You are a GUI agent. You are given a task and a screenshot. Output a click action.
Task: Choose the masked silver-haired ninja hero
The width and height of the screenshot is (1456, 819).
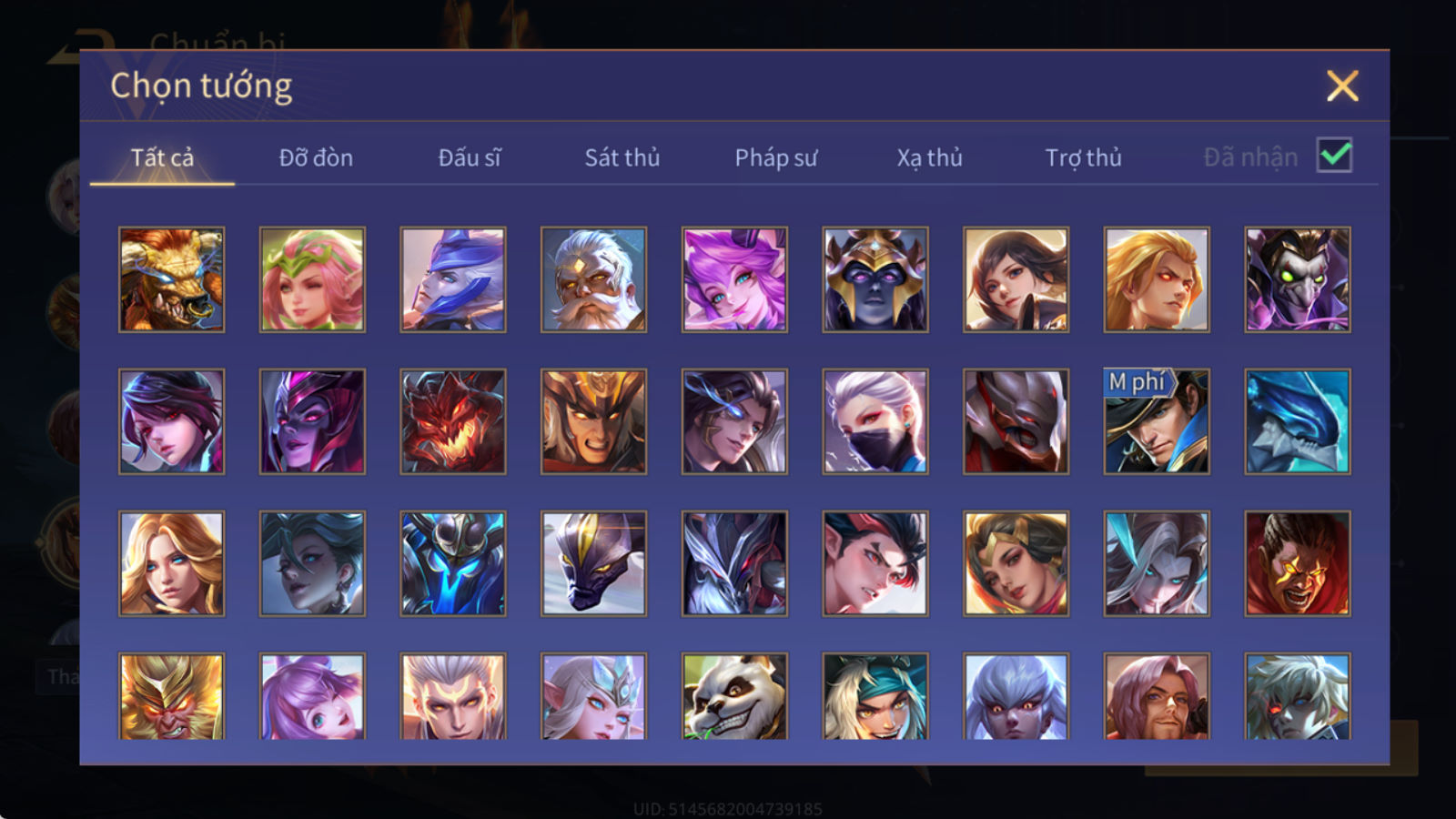[875, 421]
